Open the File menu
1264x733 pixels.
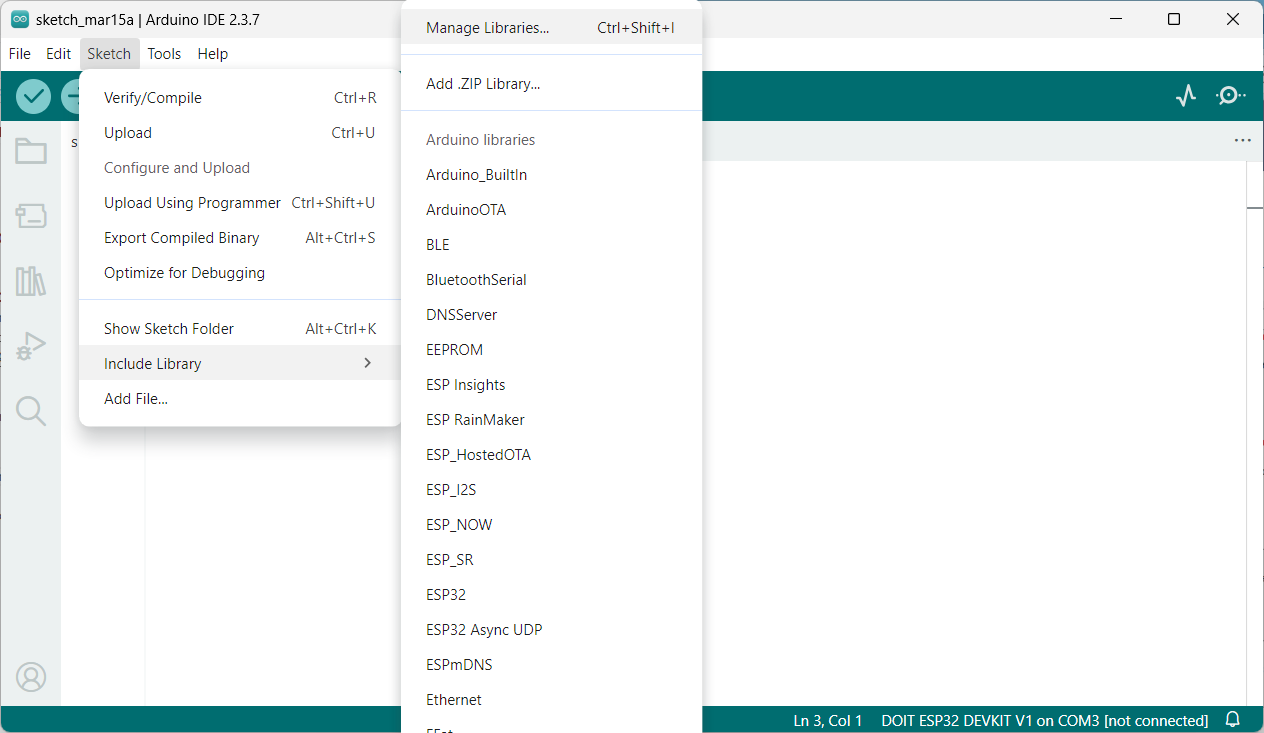point(20,54)
